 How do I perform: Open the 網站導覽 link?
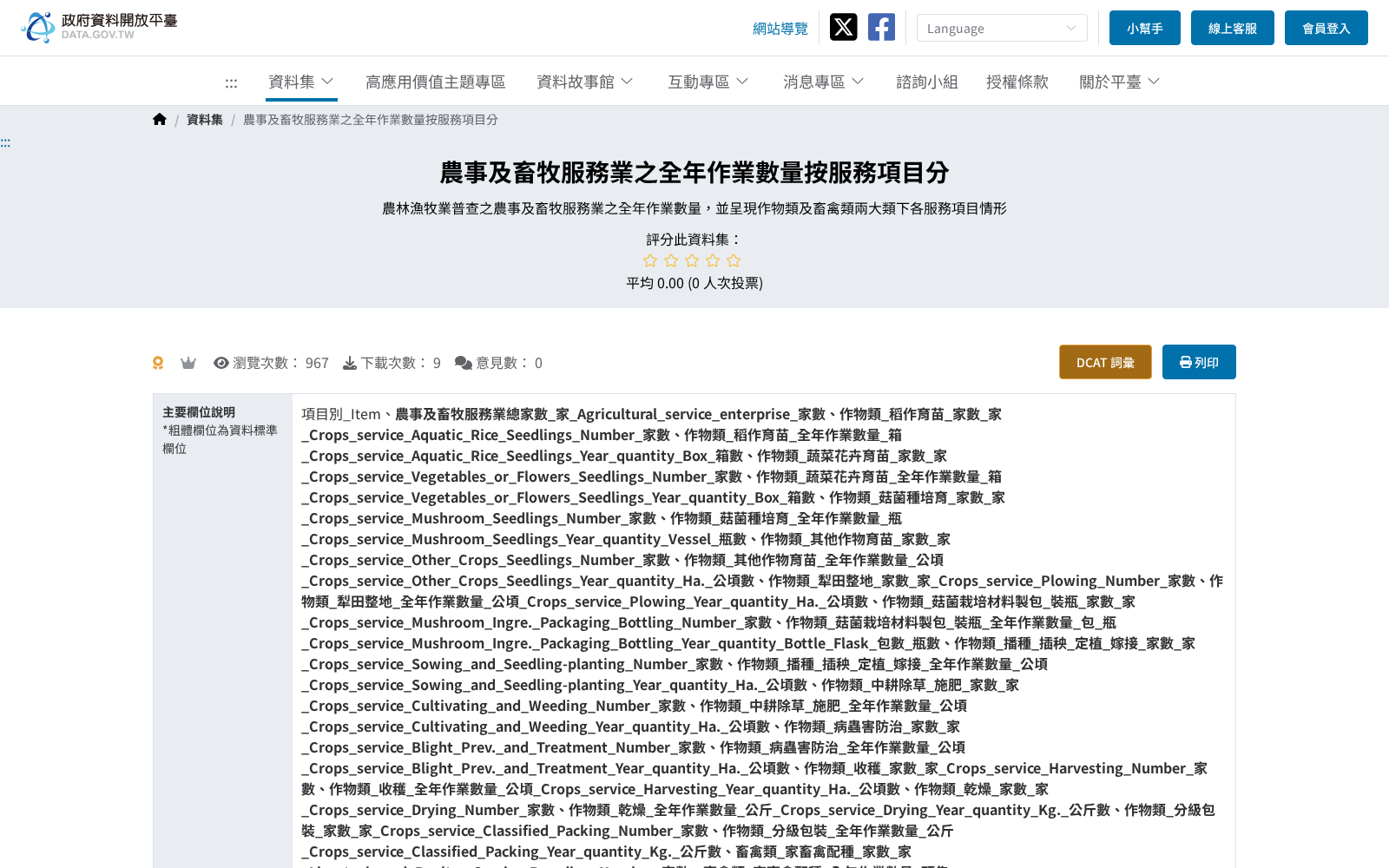(780, 29)
